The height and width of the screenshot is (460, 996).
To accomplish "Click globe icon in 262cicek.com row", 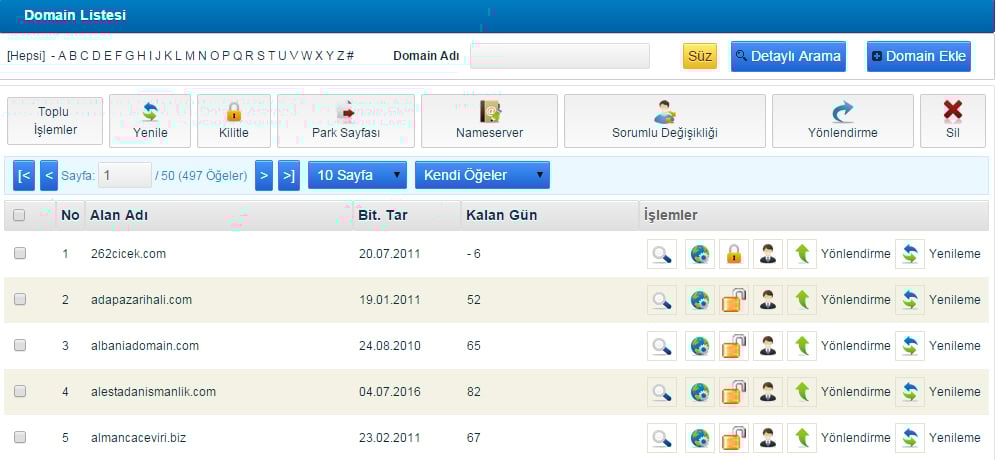I will point(700,254).
